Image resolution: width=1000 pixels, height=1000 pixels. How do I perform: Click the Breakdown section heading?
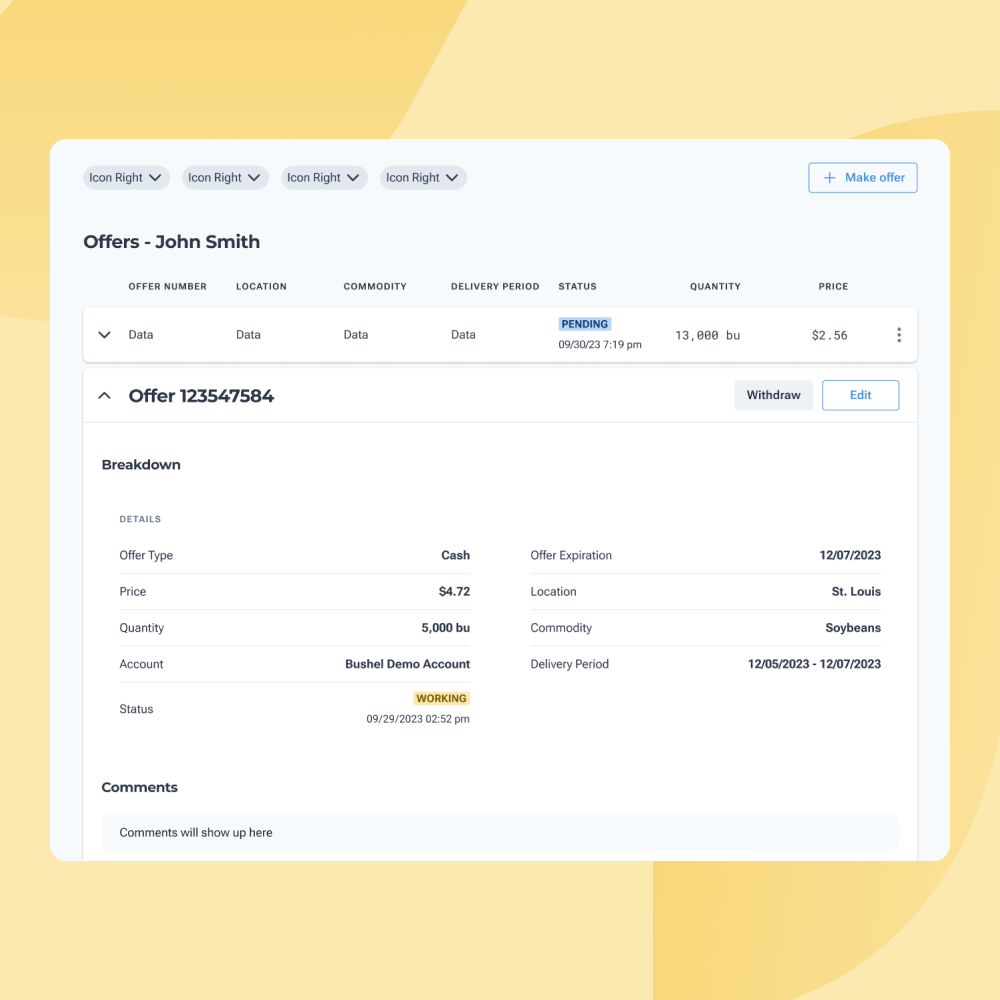click(x=141, y=465)
